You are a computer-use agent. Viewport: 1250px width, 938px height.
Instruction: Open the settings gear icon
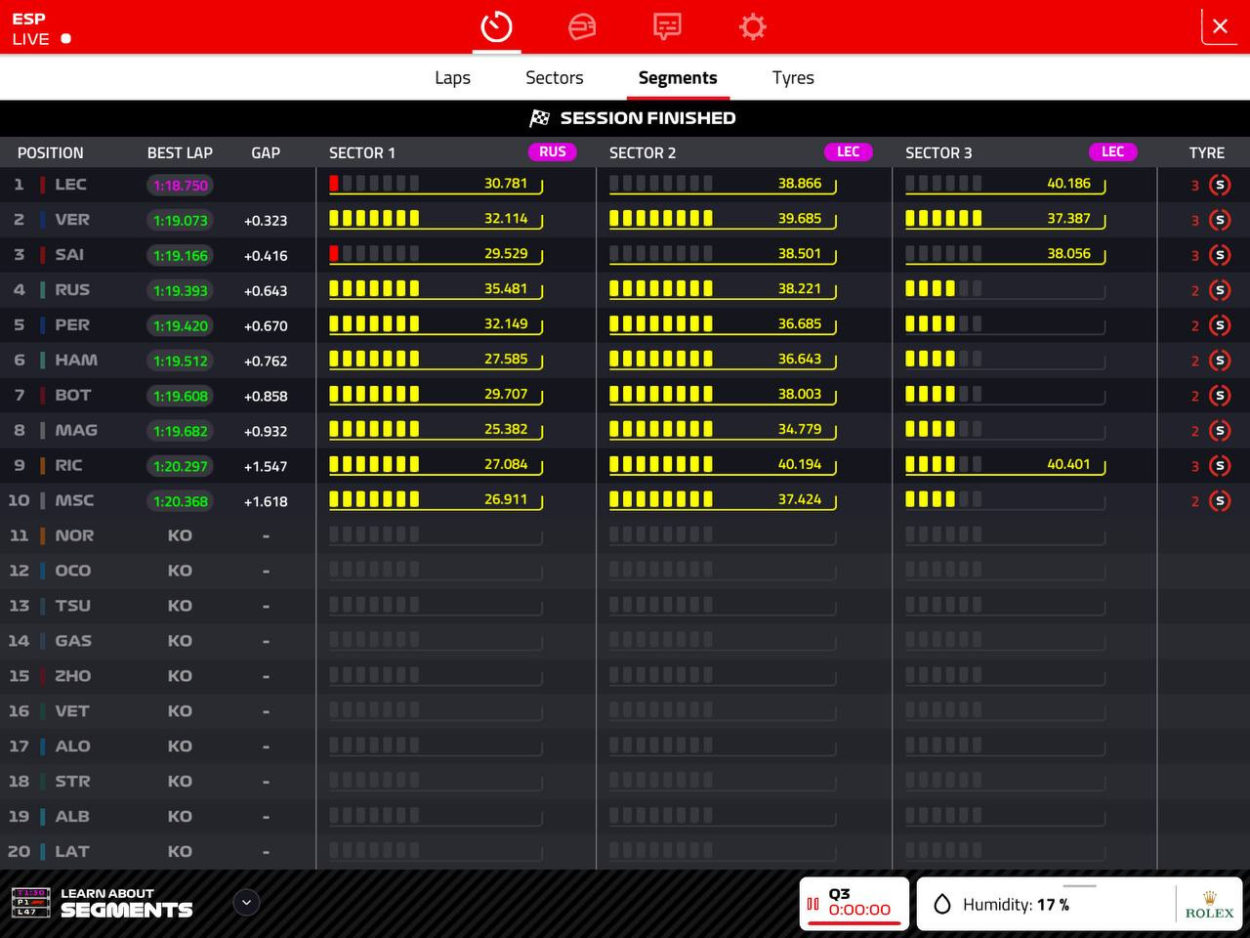tap(753, 27)
